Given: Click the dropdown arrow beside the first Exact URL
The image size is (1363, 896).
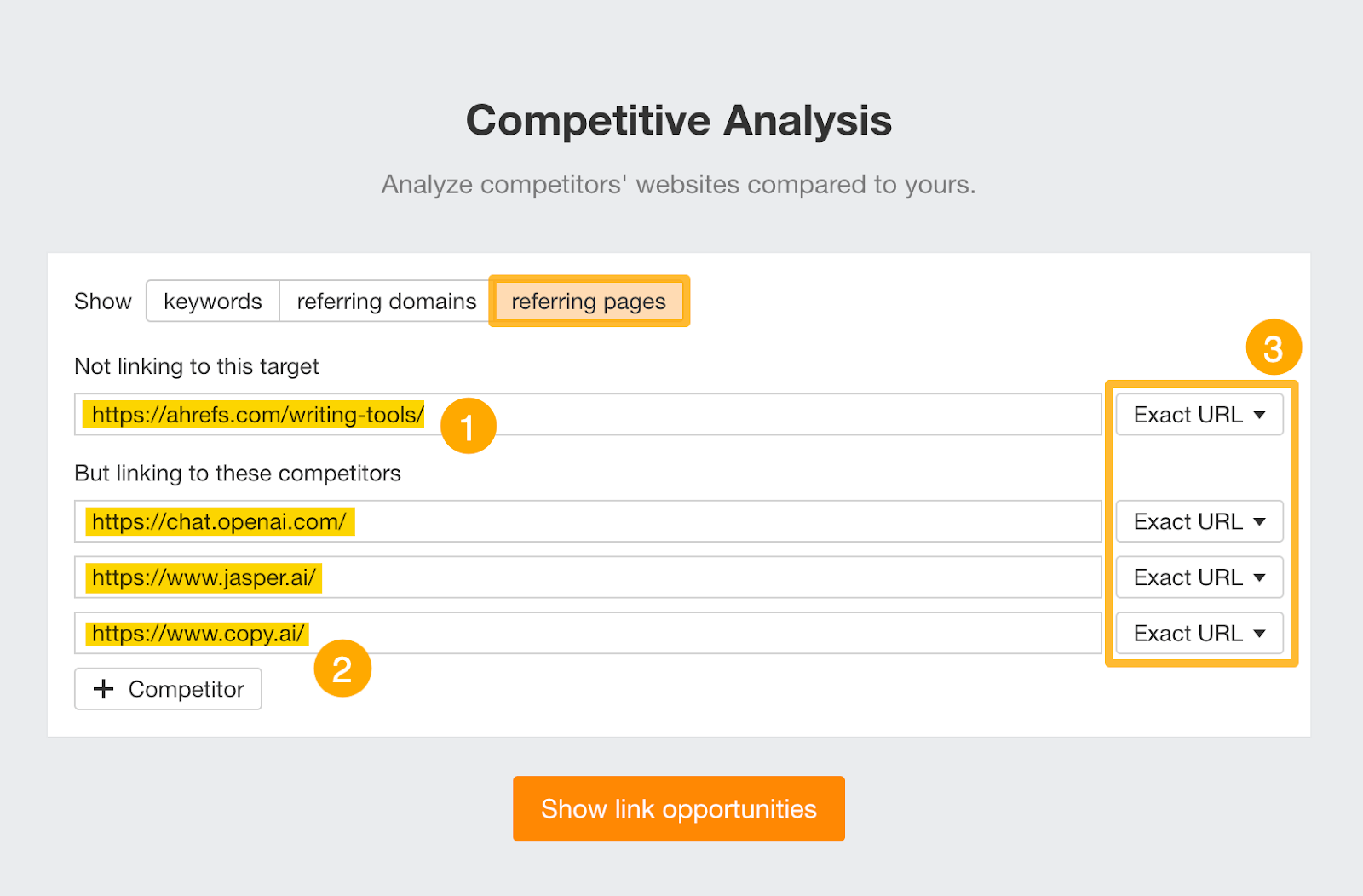Looking at the screenshot, I should 1260,415.
